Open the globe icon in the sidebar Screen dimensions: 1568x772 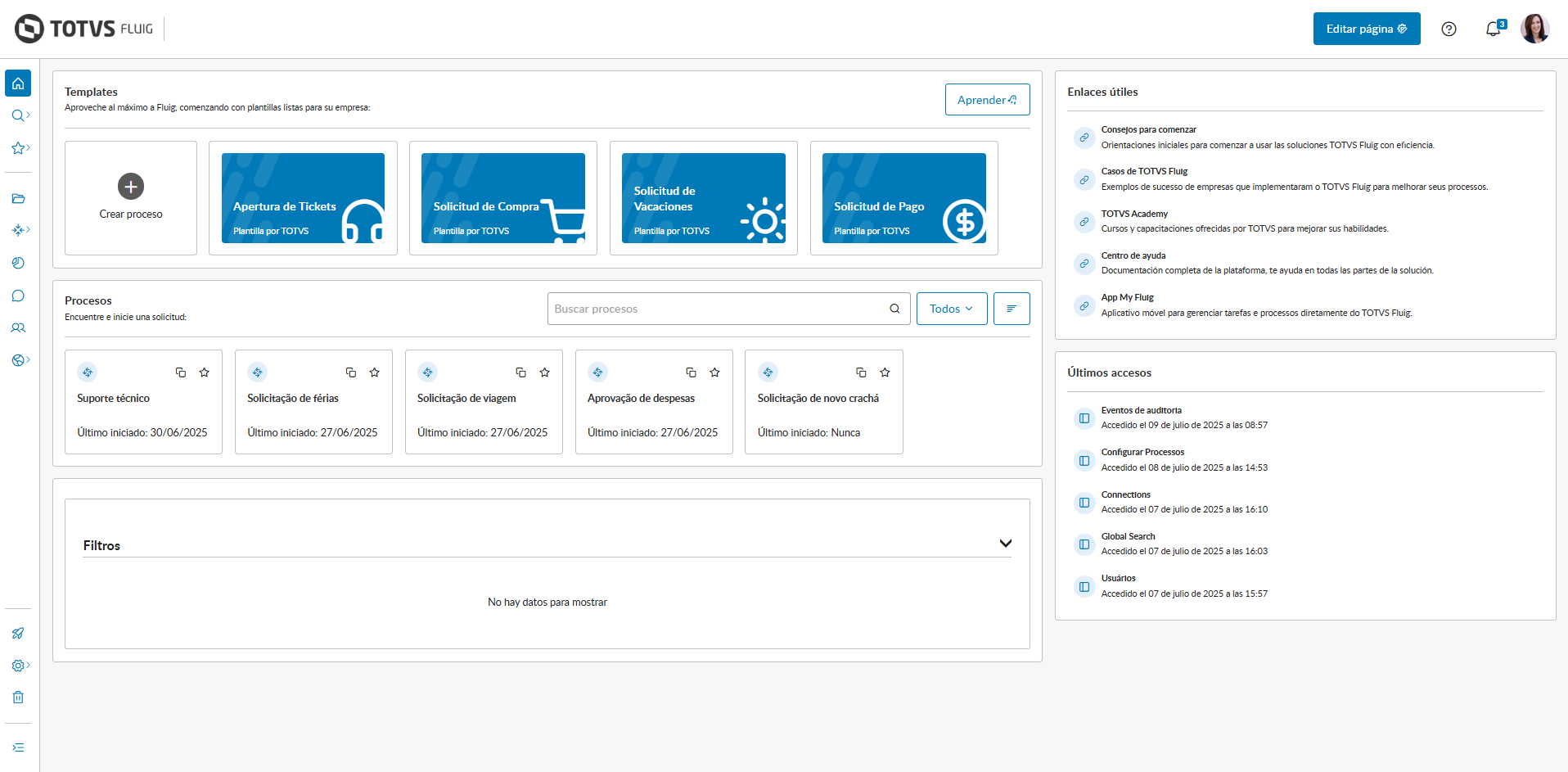tap(20, 360)
